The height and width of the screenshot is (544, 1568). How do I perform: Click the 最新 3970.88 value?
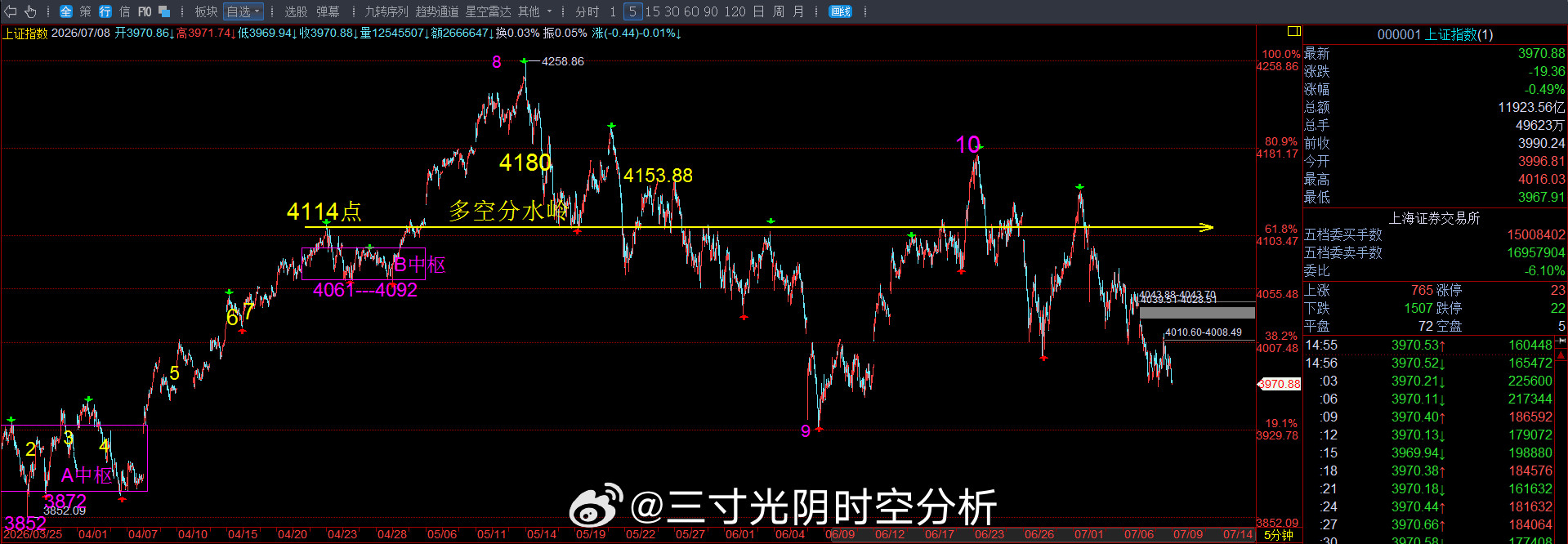[x=1541, y=54]
